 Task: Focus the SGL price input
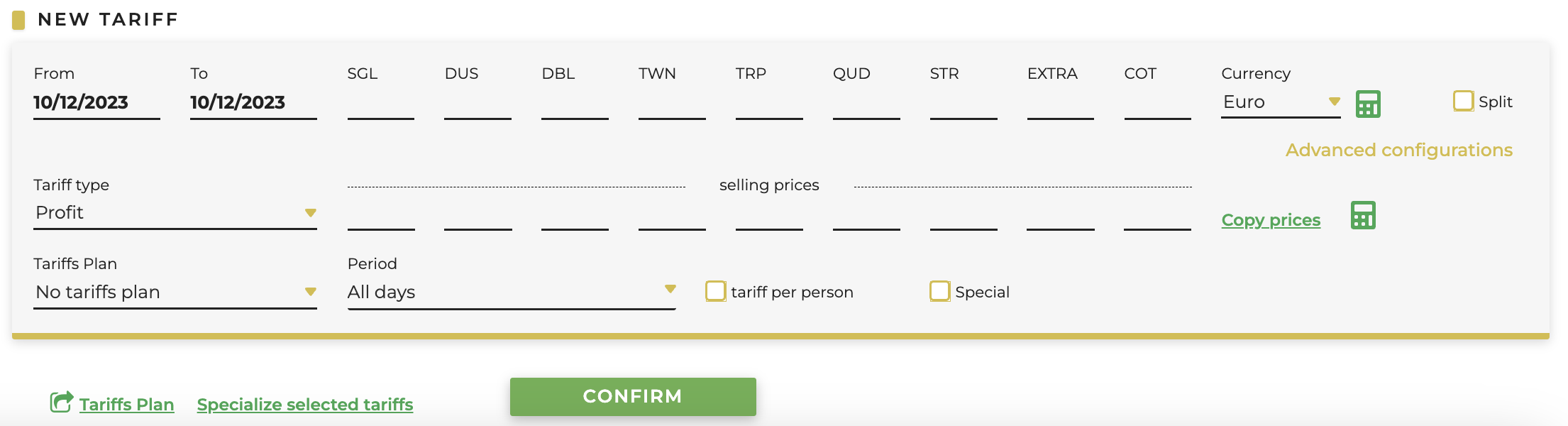click(381, 103)
